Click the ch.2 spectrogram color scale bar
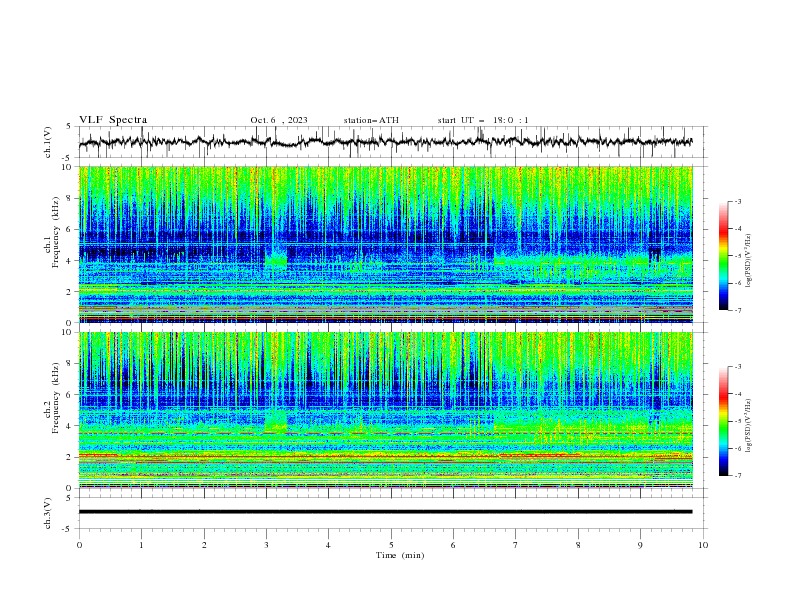The width and height of the screenshot is (792, 612). click(x=723, y=421)
